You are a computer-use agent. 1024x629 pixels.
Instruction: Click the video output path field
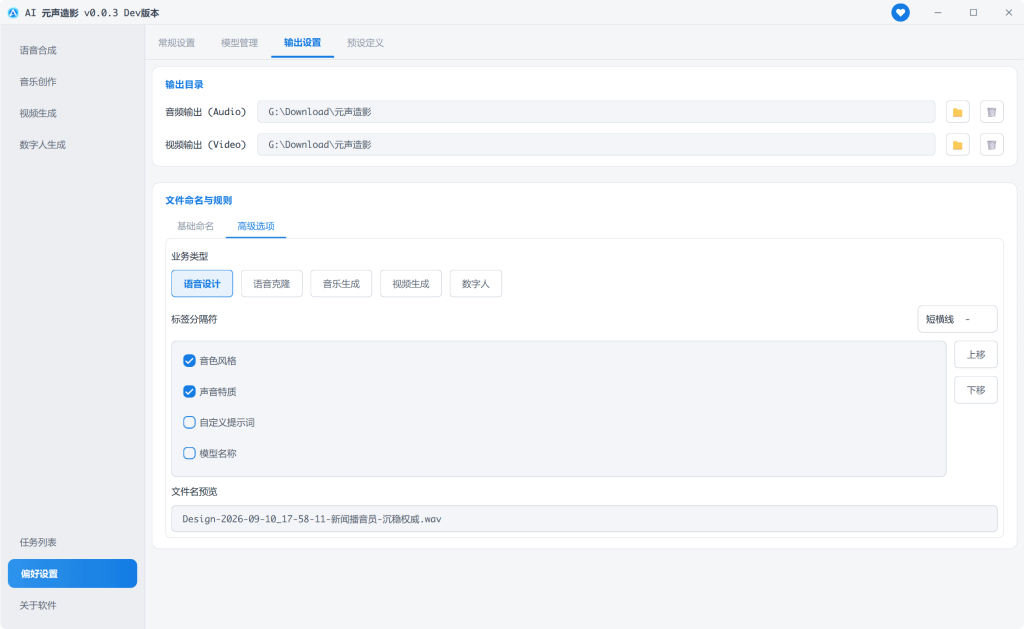click(x=596, y=144)
